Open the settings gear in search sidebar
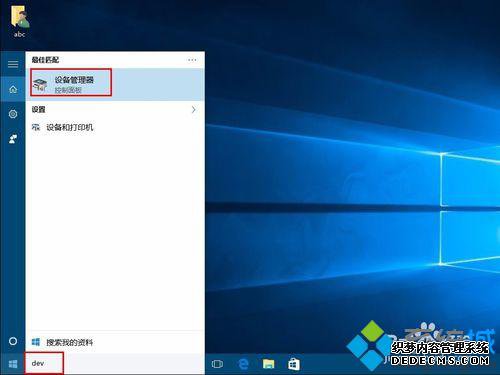 click(13, 114)
